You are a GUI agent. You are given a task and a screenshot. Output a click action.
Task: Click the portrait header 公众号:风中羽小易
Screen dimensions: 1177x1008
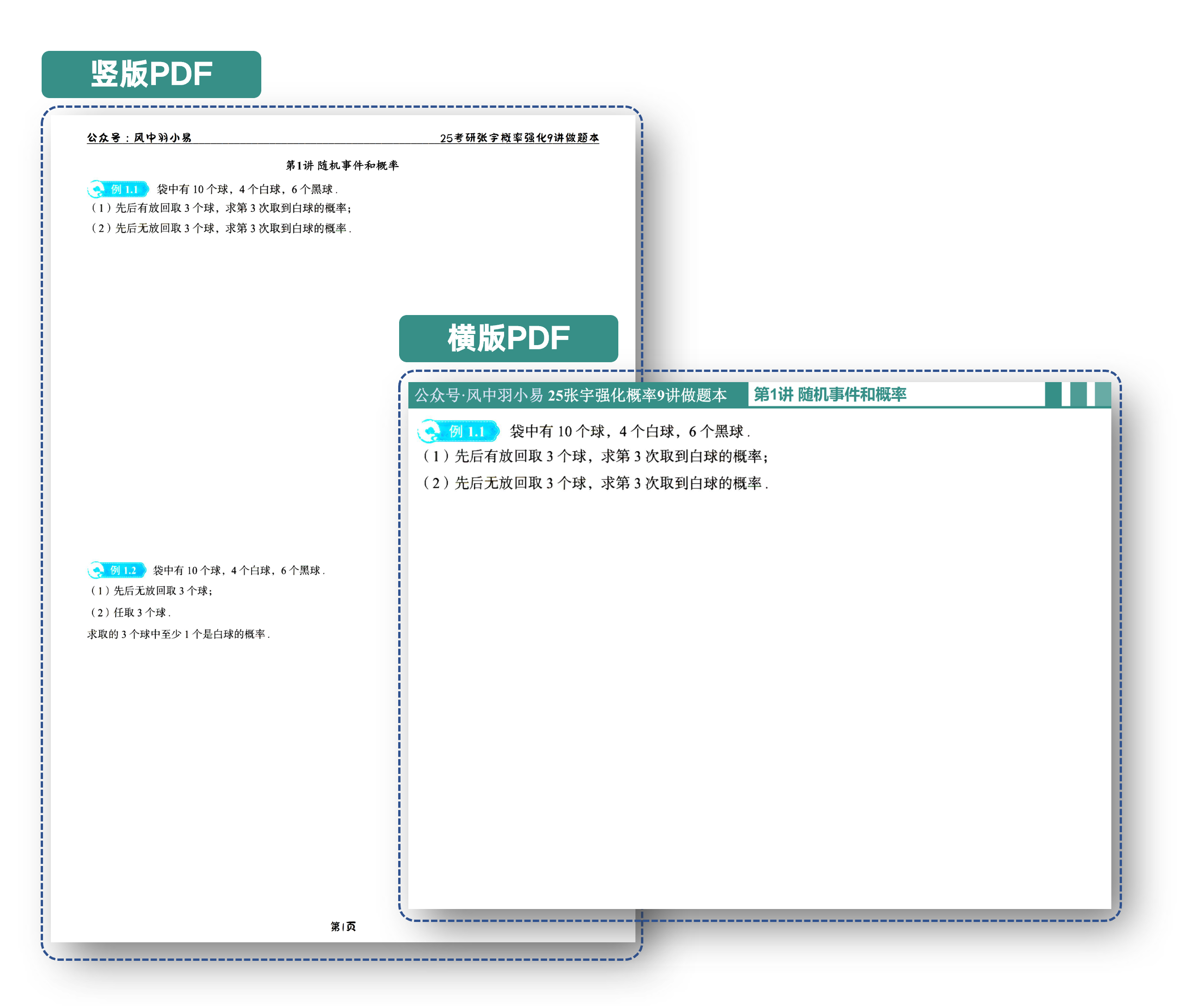coord(139,137)
